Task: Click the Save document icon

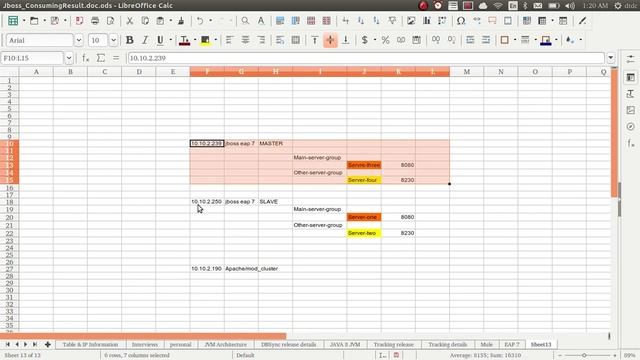Action: (54, 20)
